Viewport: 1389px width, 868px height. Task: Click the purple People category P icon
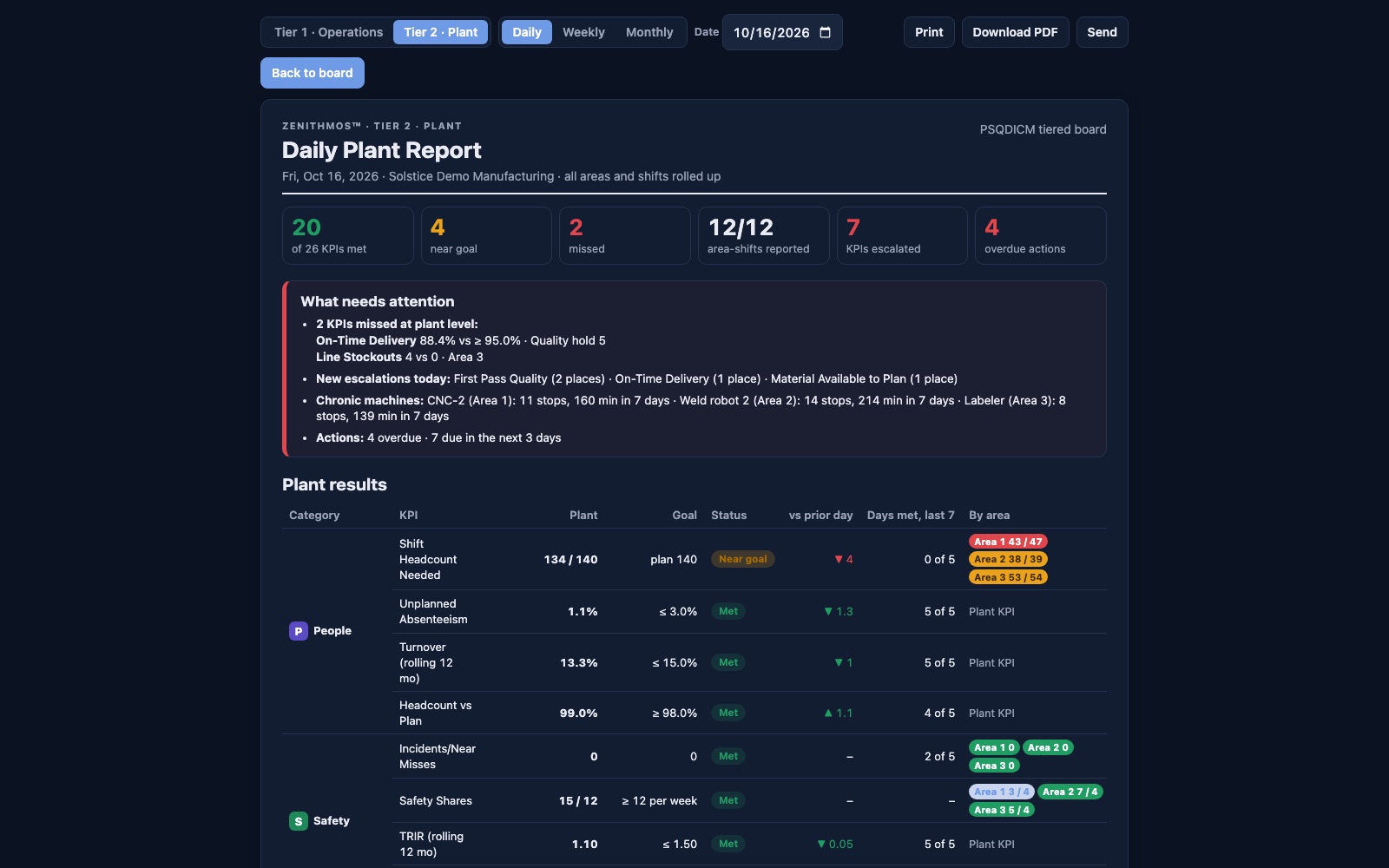298,631
